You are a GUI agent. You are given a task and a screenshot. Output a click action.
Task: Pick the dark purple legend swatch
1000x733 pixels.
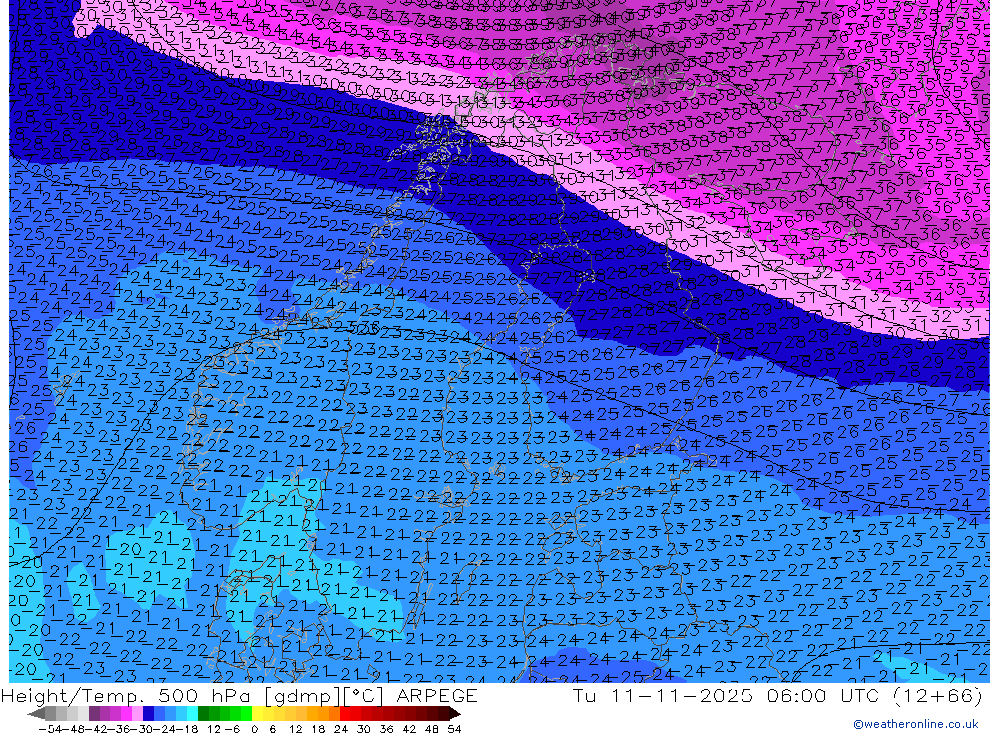coord(94,713)
